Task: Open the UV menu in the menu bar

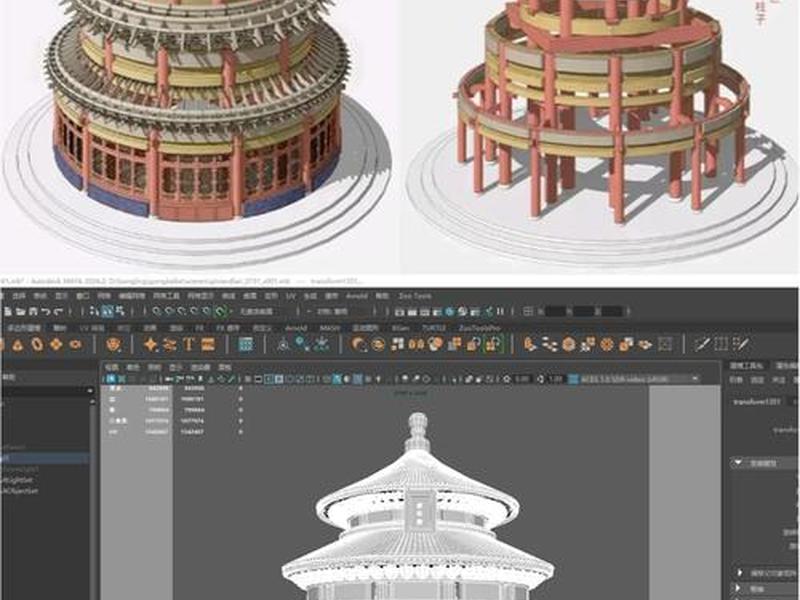Action: [x=290, y=296]
